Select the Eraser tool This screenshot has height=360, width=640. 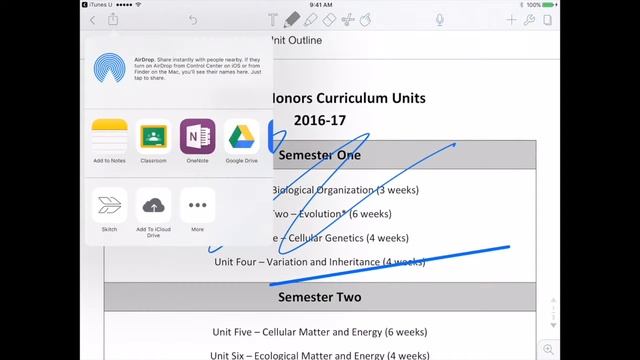click(x=329, y=20)
